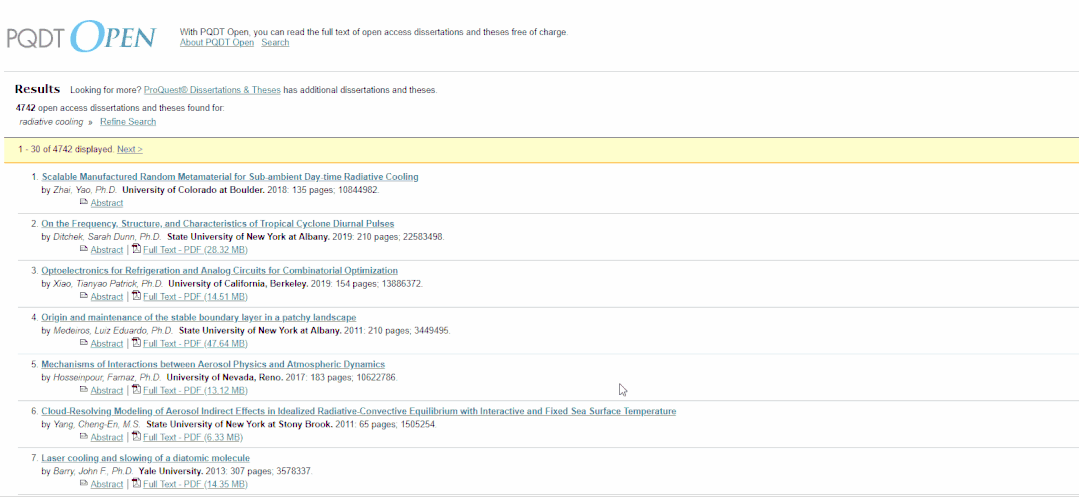This screenshot has height=497, width=1079.
Task: View Abstract for the Optoelectronics for Refrigeration result
Action: tap(106, 297)
